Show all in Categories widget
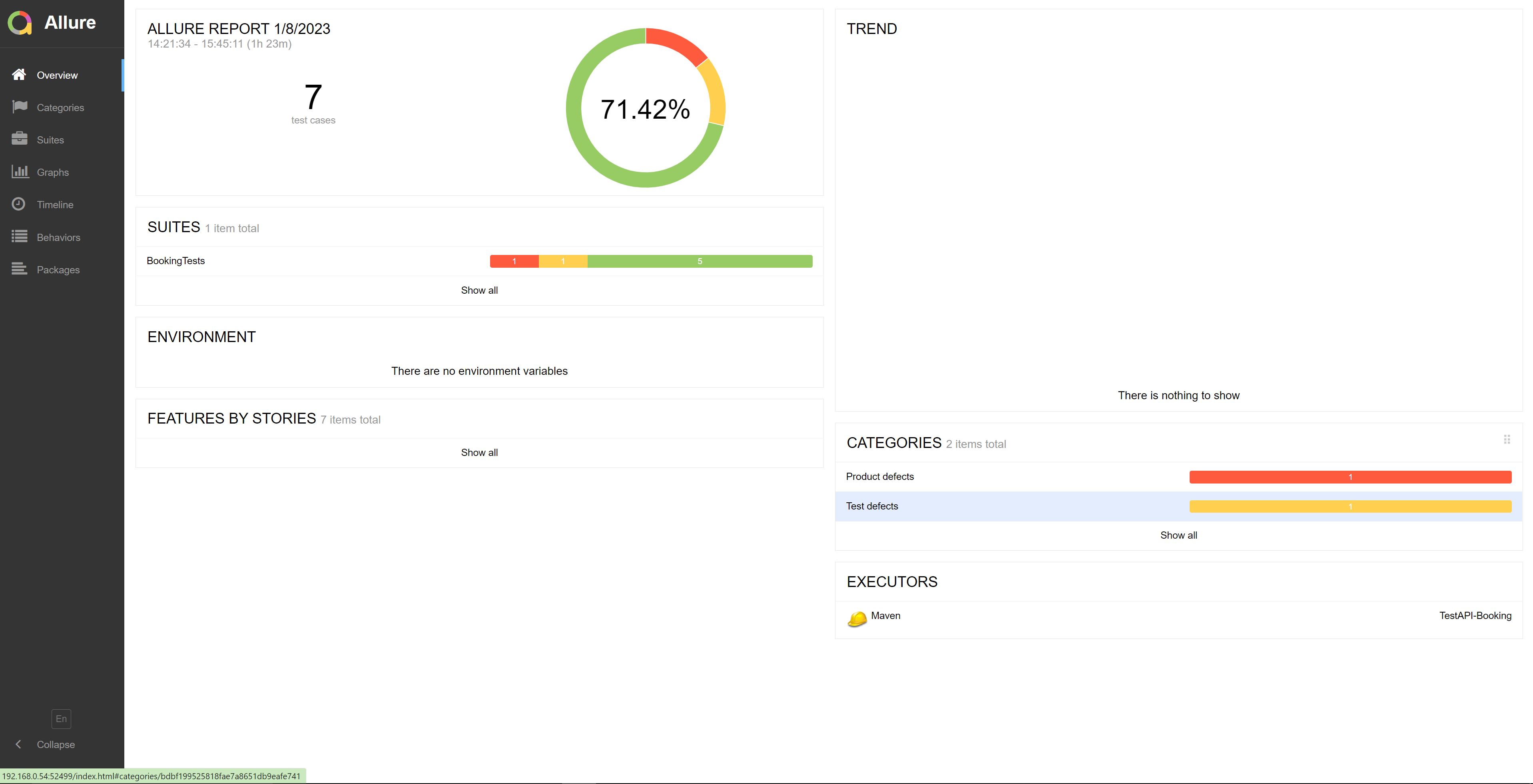1533x784 pixels. 1178,535
